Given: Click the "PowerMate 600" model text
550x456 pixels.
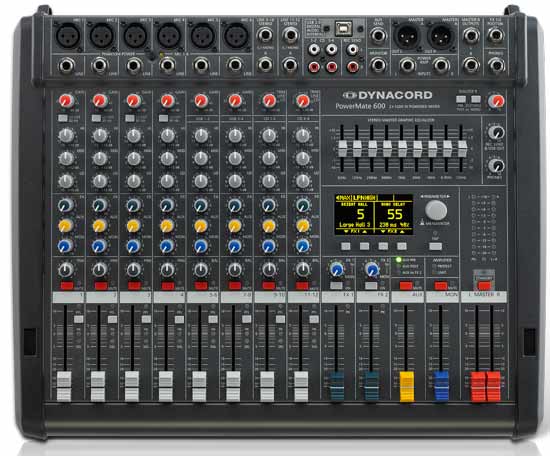Looking at the screenshot, I should click(360, 106).
